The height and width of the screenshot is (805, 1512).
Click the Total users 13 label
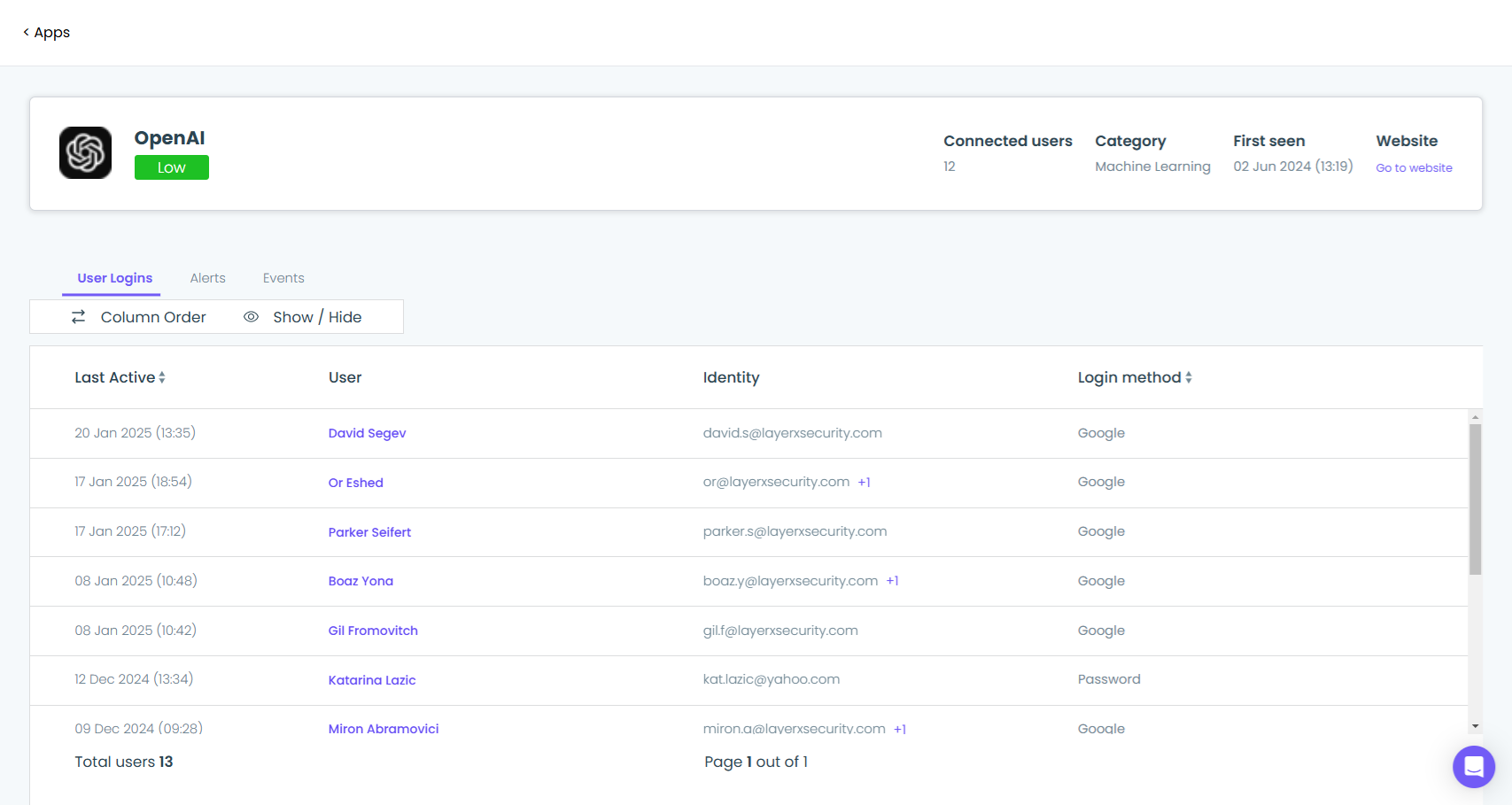coord(124,762)
